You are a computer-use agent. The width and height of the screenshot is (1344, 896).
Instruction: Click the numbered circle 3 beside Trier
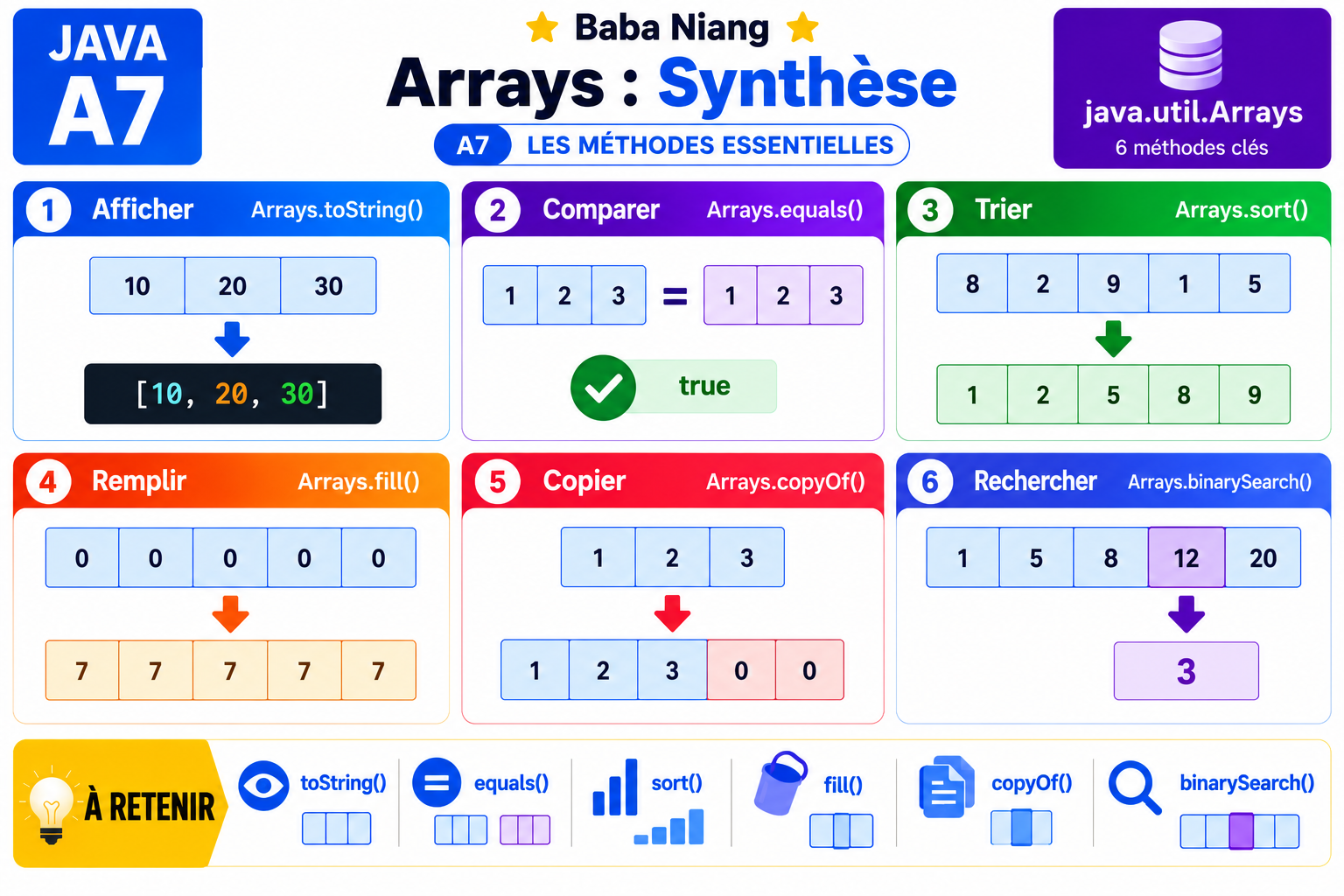[x=930, y=210]
